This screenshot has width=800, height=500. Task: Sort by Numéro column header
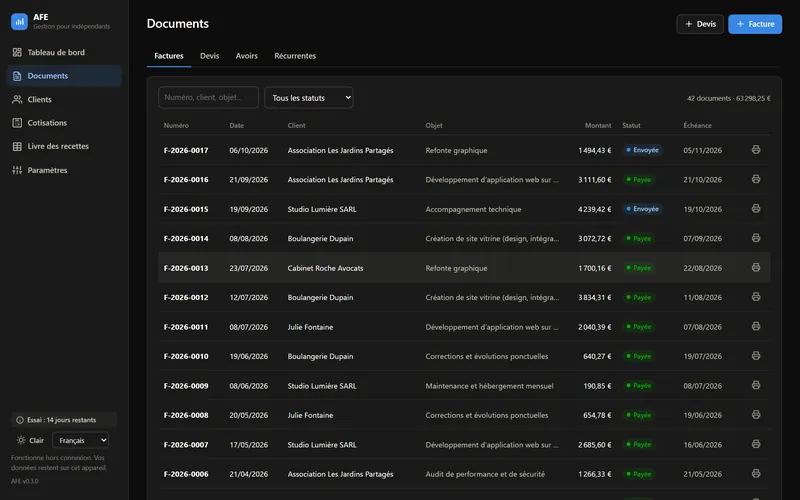[x=176, y=126]
